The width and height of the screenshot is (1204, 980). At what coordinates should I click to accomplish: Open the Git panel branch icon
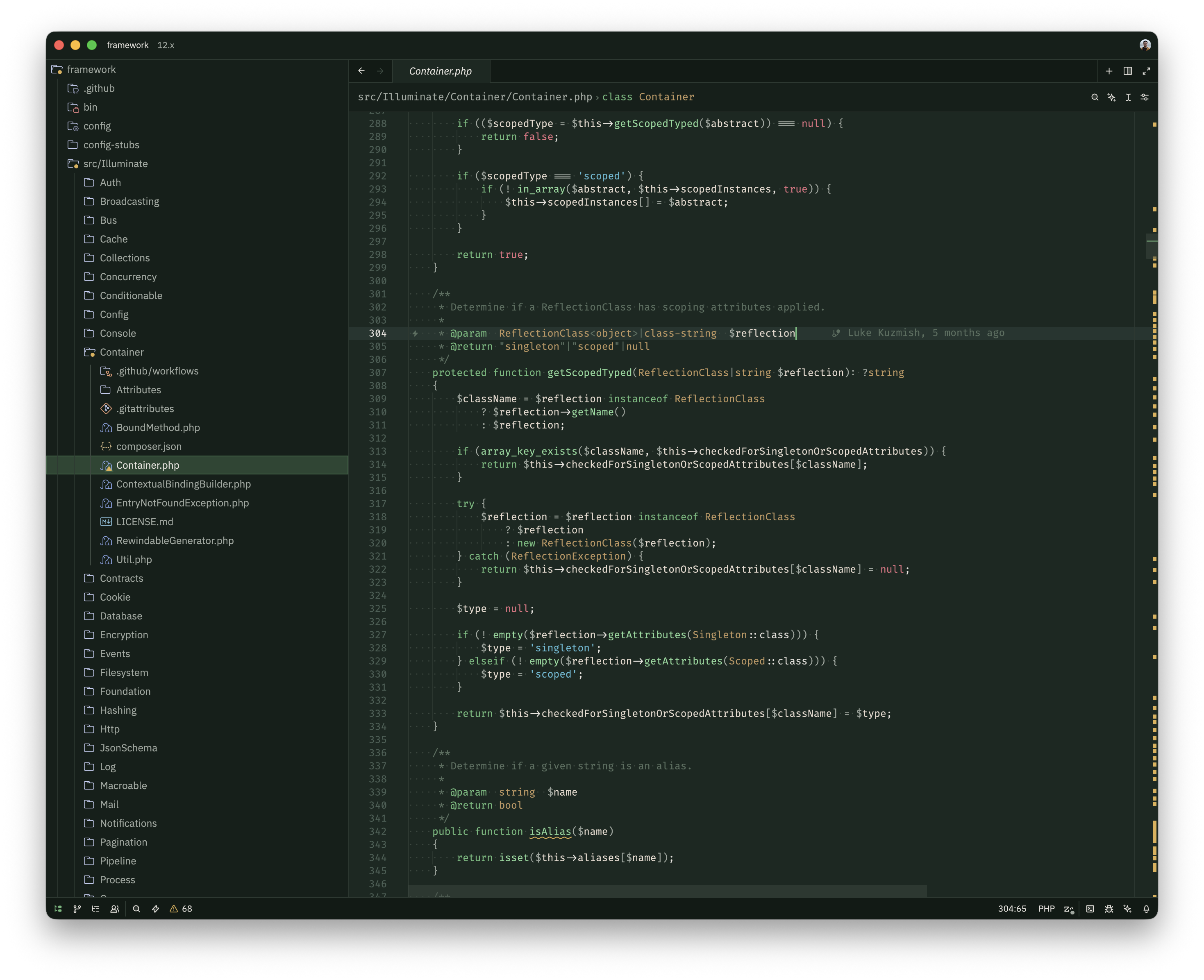[77, 909]
